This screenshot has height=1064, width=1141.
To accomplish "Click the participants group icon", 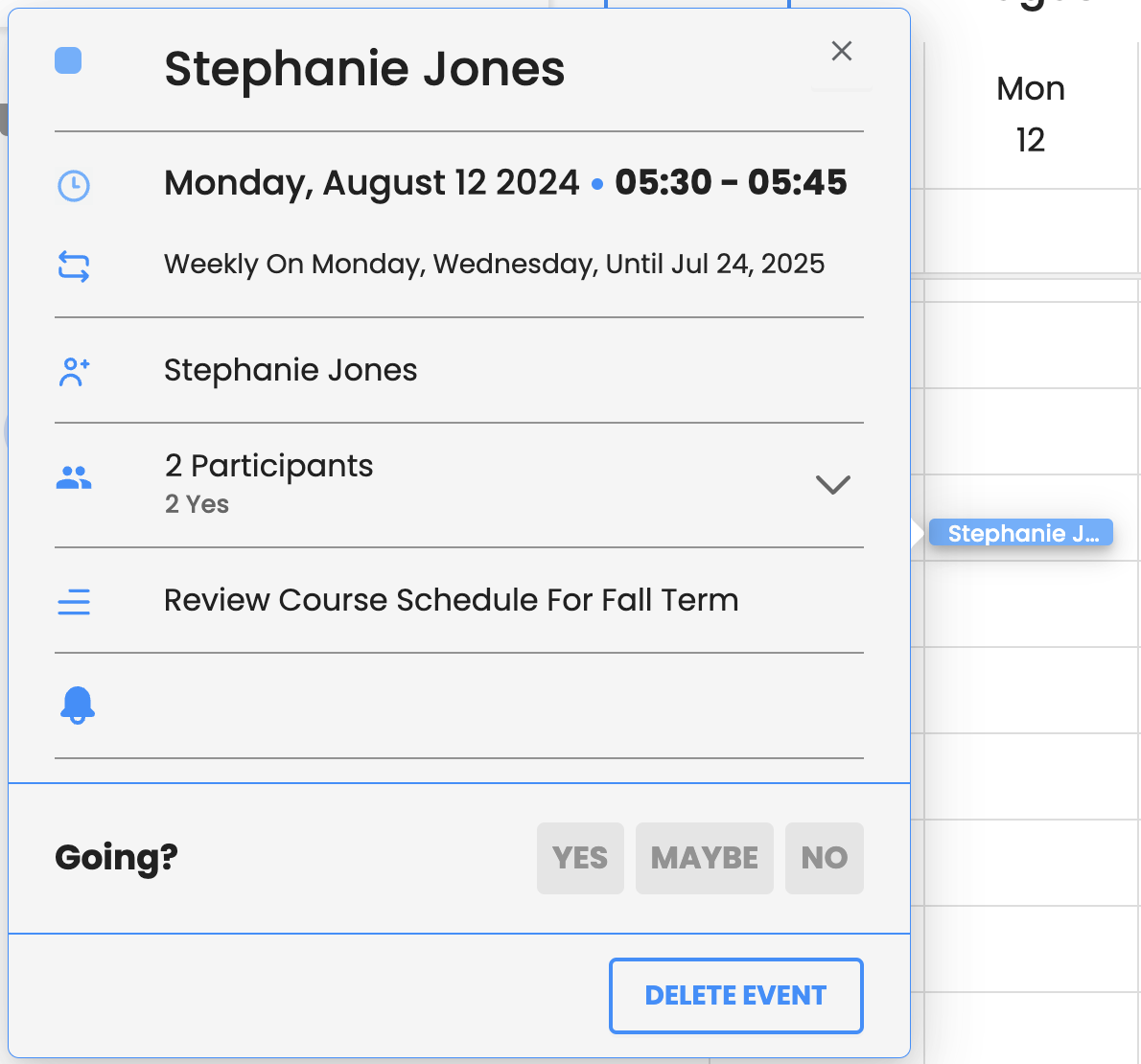I will [74, 477].
